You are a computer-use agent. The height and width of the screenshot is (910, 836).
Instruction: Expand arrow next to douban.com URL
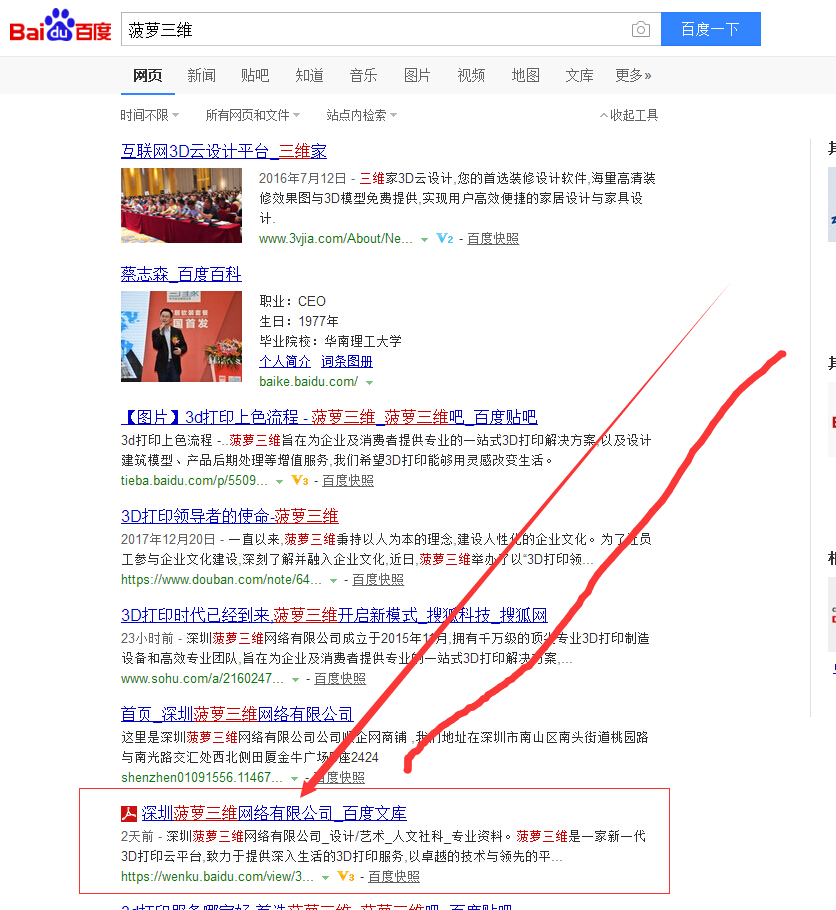(x=333, y=580)
